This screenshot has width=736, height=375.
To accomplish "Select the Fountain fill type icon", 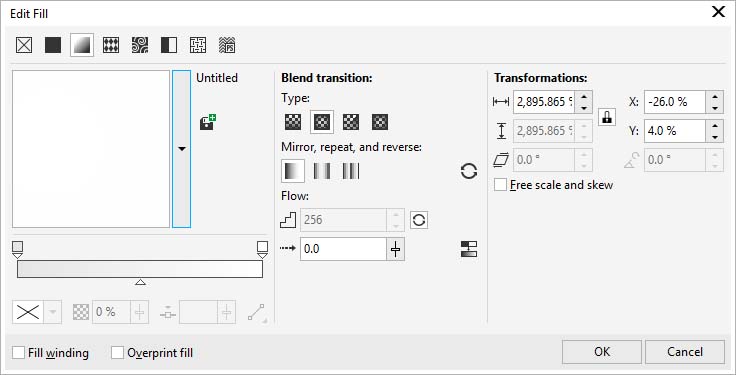I will click(82, 45).
